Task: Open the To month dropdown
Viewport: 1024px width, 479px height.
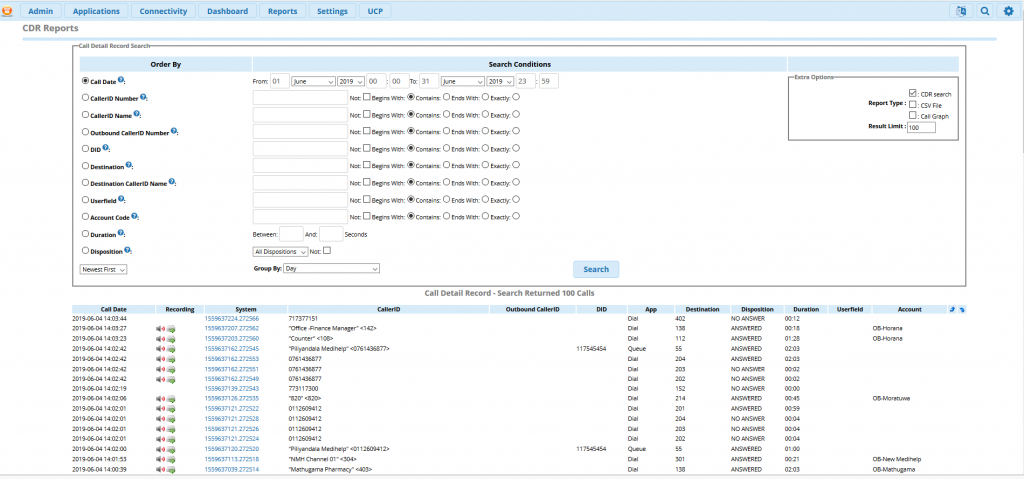Action: coord(463,81)
